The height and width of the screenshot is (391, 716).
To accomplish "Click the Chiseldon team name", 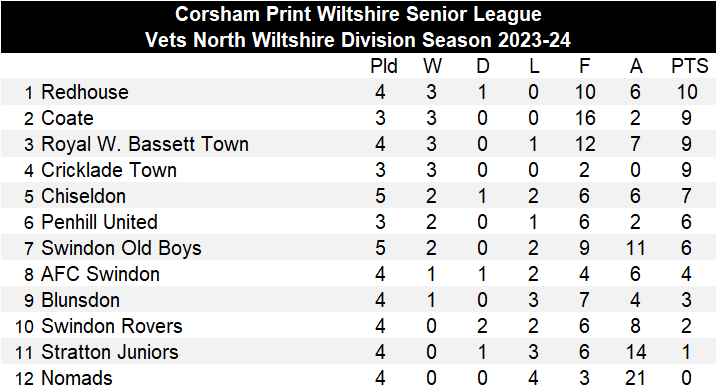I will 84,196.
